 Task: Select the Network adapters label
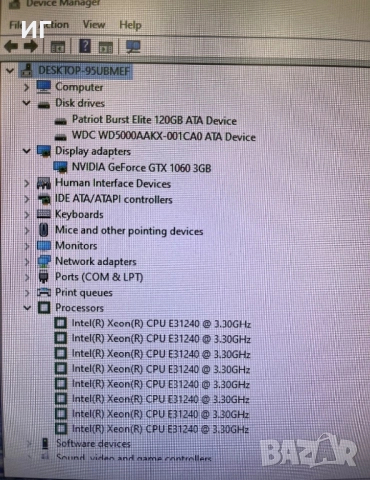(96, 261)
